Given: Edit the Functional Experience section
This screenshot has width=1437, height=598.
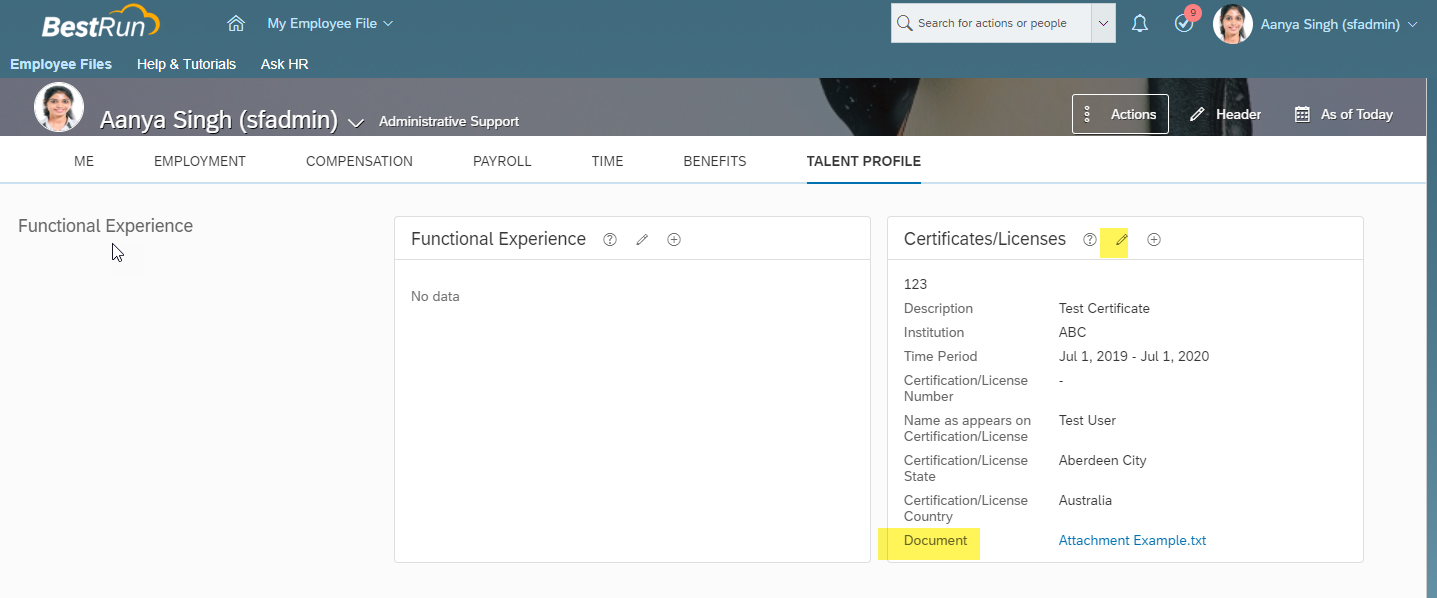Looking at the screenshot, I should pyautogui.click(x=642, y=239).
